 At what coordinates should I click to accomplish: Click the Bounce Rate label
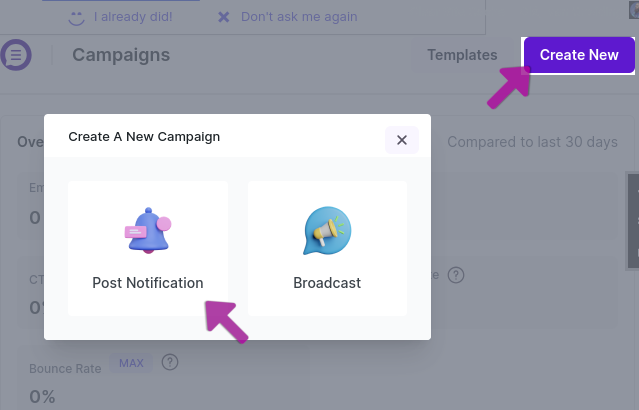tap(65, 369)
